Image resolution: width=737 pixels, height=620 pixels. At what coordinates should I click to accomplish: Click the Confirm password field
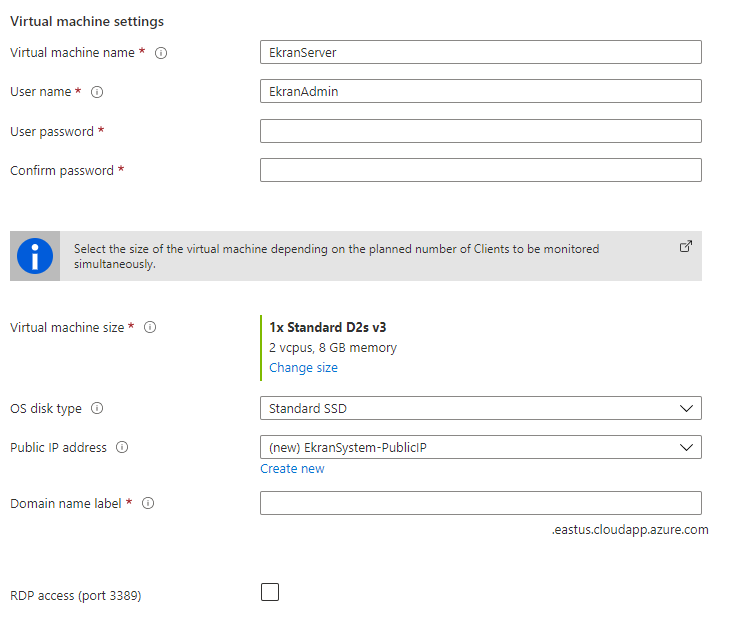pyautogui.click(x=480, y=170)
